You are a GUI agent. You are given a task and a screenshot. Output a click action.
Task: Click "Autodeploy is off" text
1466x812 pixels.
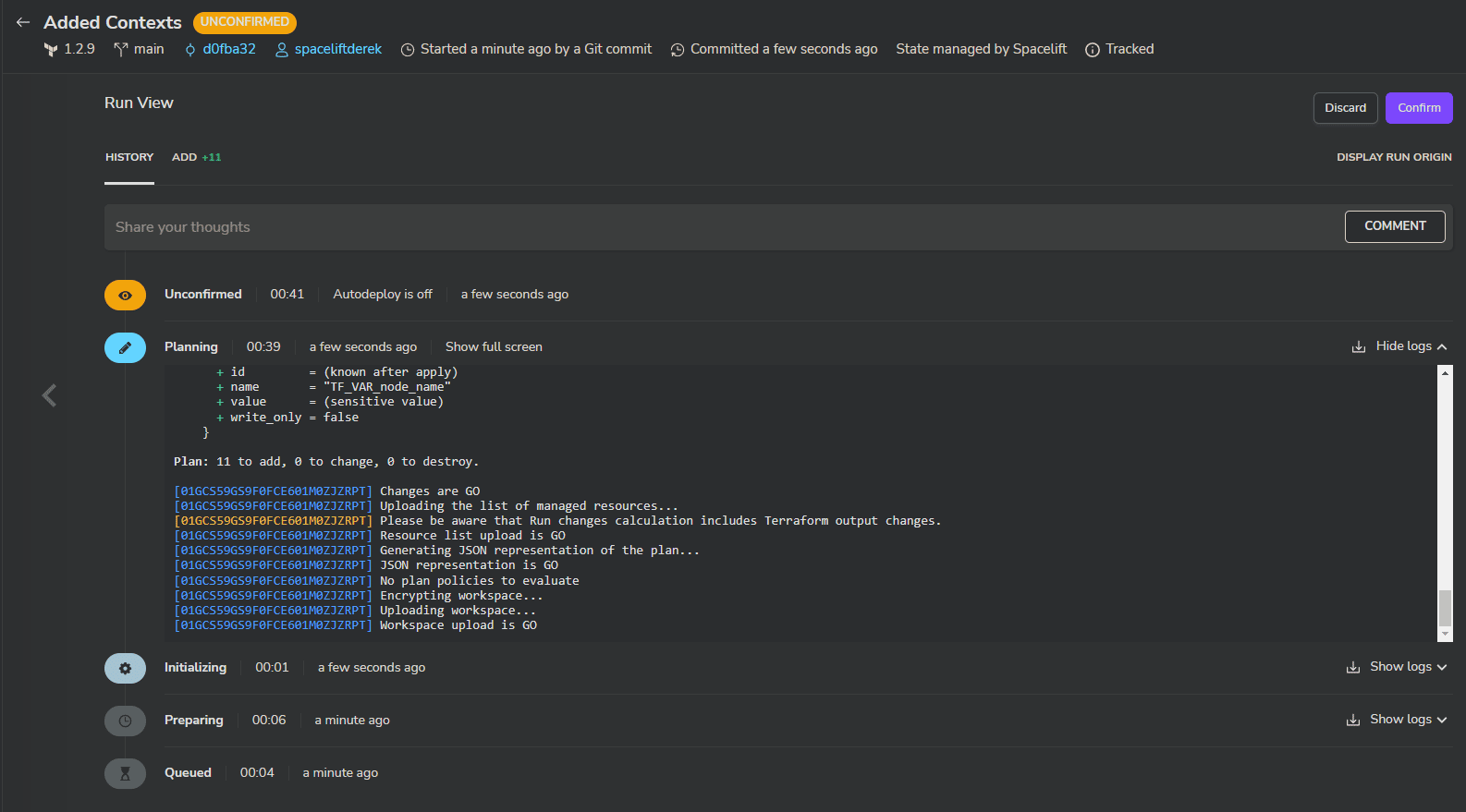pyautogui.click(x=383, y=295)
